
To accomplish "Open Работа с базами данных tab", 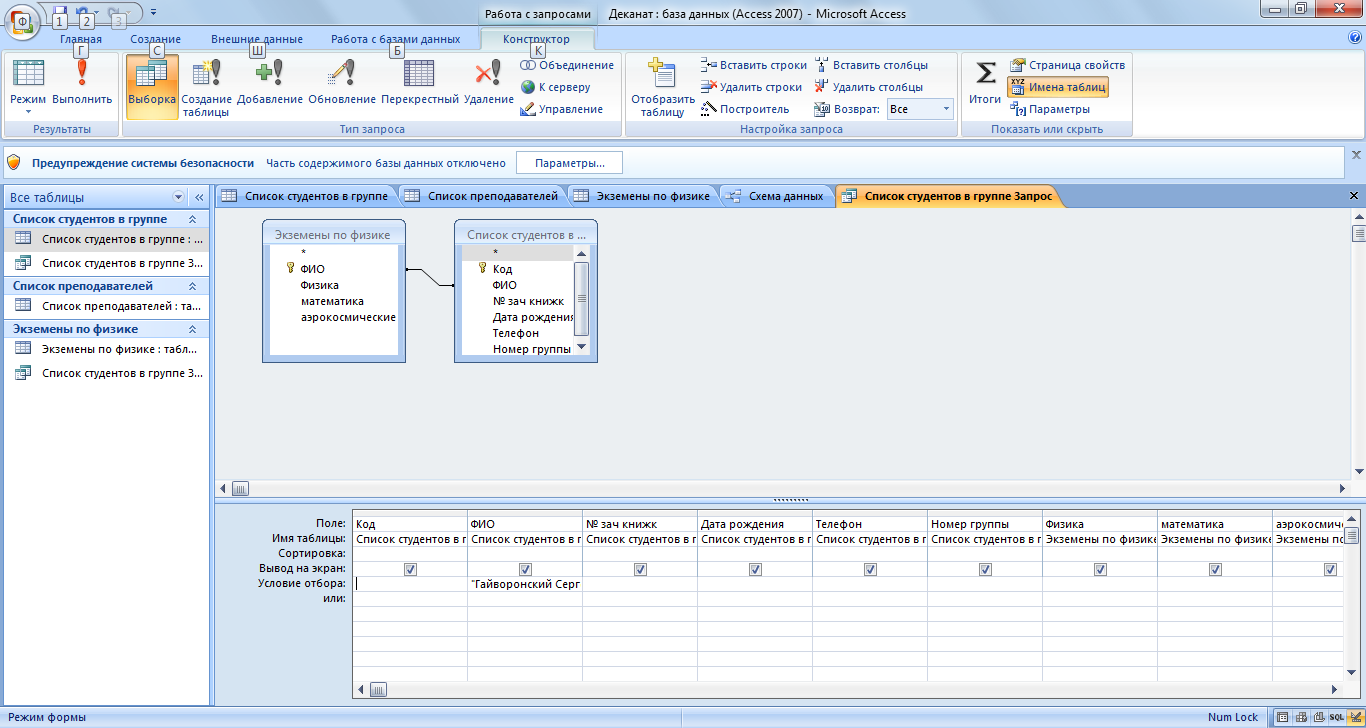I will 396,39.
